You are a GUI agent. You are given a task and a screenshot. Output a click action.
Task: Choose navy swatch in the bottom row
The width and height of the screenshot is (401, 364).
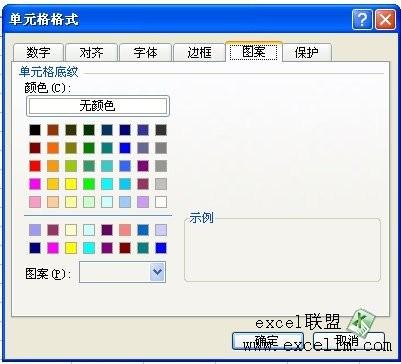point(35,248)
